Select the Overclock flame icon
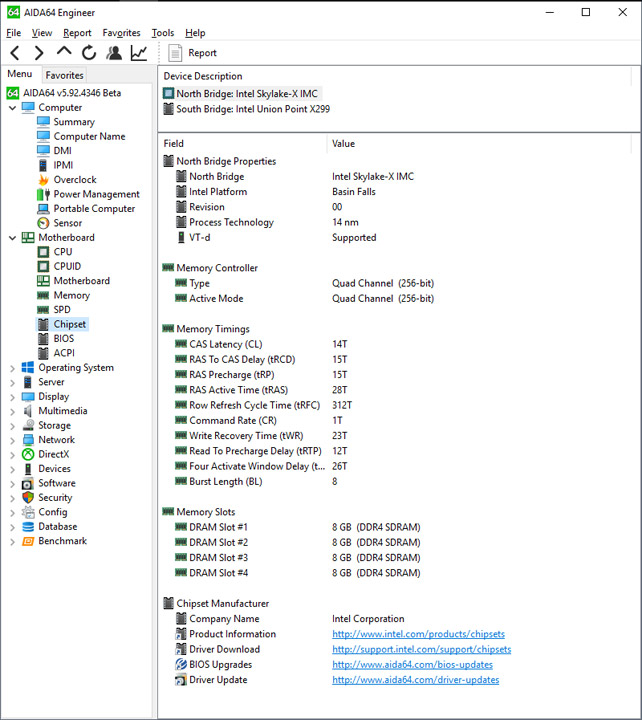This screenshot has height=720, width=642. pos(43,180)
